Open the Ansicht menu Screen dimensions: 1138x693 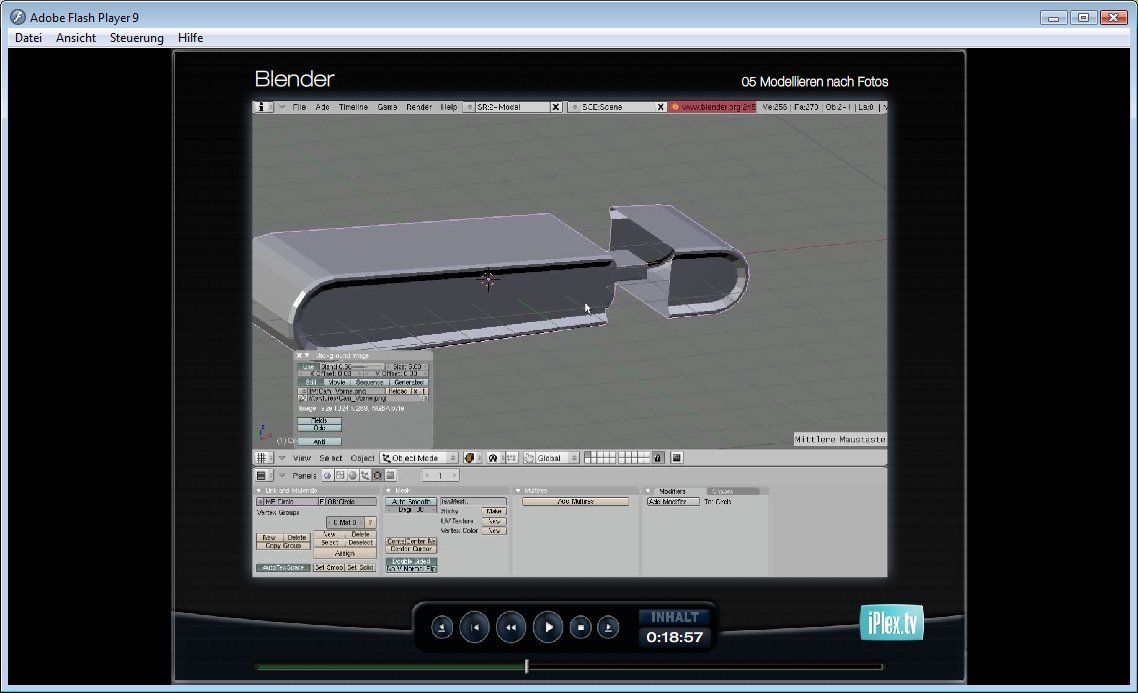point(76,38)
